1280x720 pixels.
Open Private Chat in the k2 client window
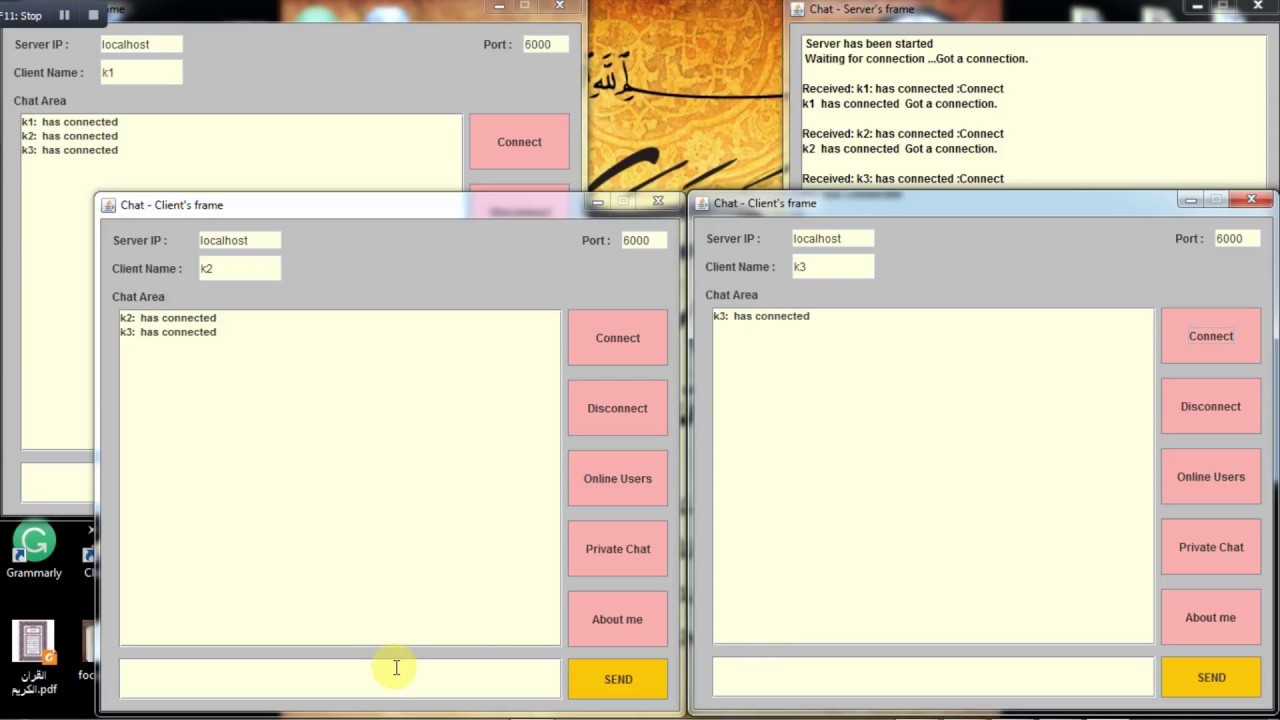pos(617,549)
